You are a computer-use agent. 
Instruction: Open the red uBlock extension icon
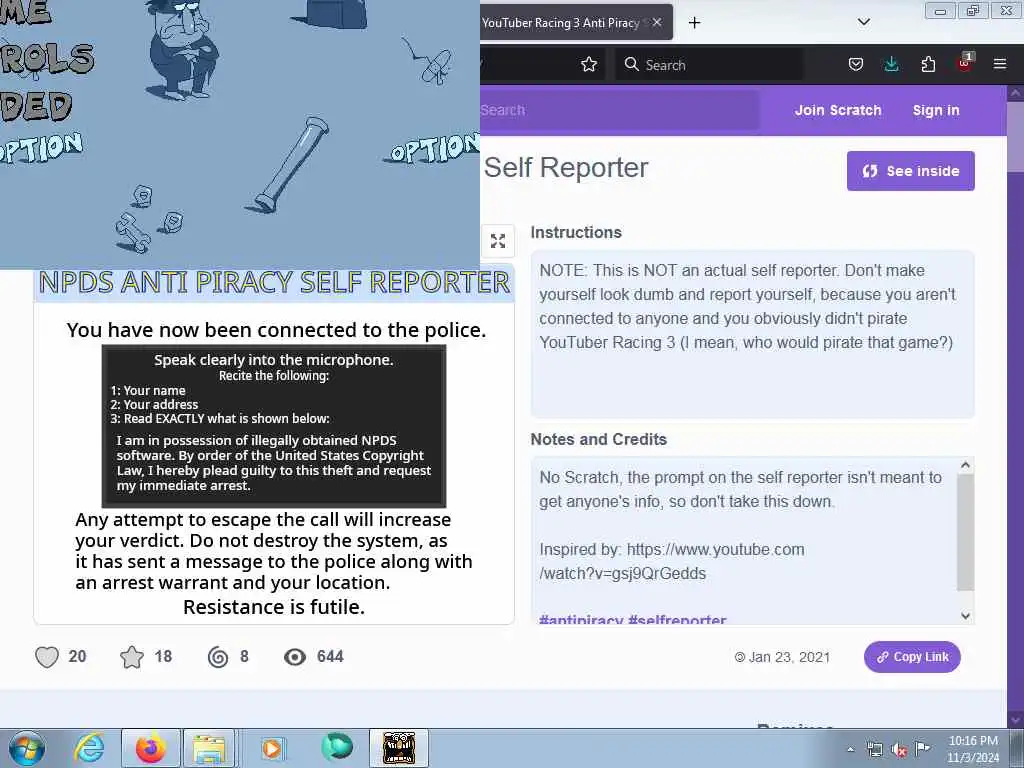tap(964, 63)
